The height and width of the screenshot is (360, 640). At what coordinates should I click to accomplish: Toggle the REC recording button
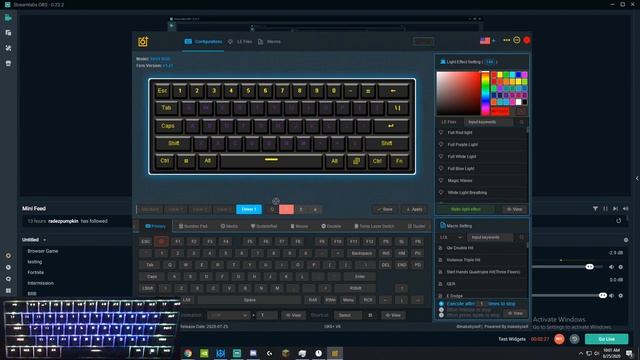pos(559,339)
